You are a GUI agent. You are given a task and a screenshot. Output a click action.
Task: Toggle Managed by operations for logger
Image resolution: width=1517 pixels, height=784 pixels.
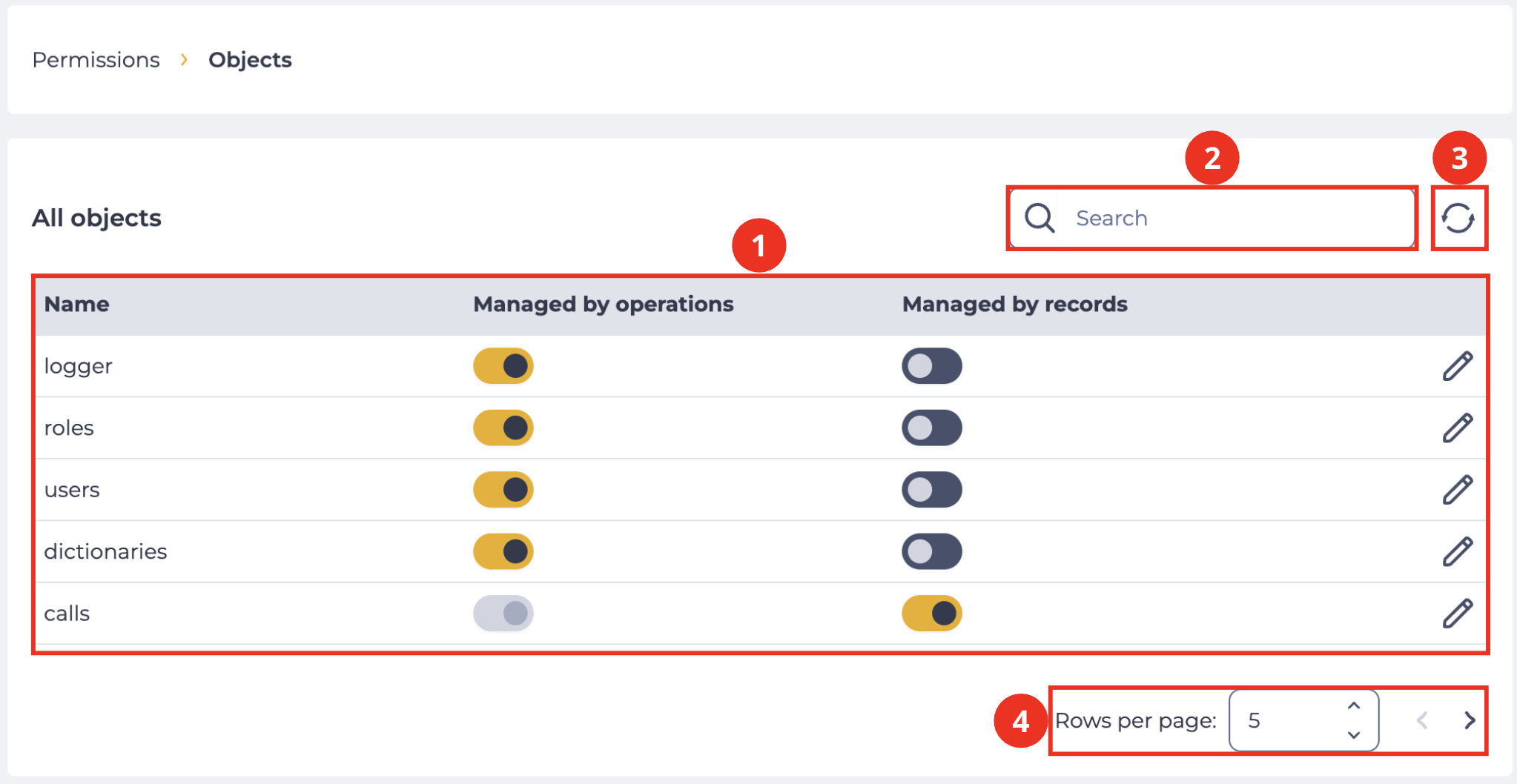503,366
